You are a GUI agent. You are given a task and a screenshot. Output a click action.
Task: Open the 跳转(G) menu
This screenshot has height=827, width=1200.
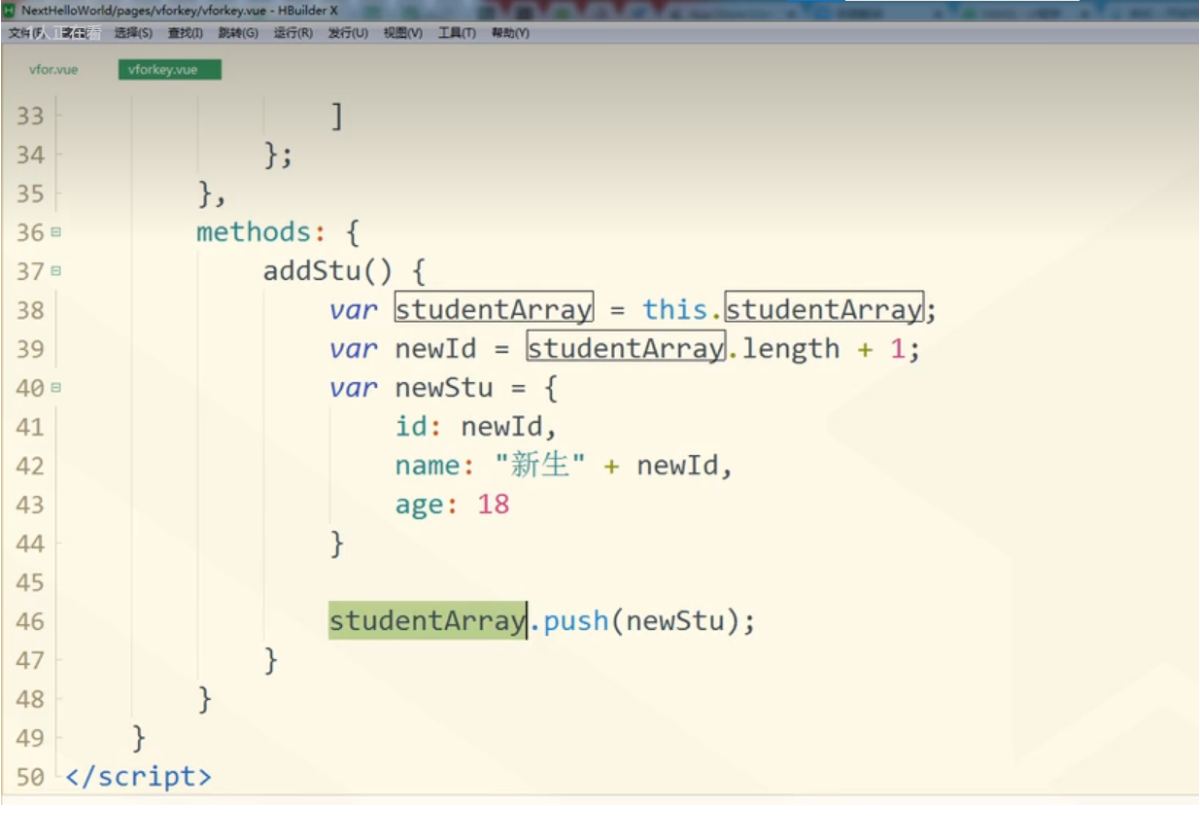click(x=238, y=33)
